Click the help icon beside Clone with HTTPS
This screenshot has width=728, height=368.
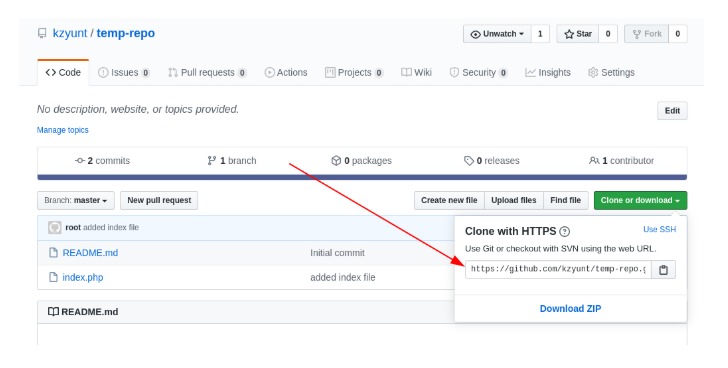565,231
